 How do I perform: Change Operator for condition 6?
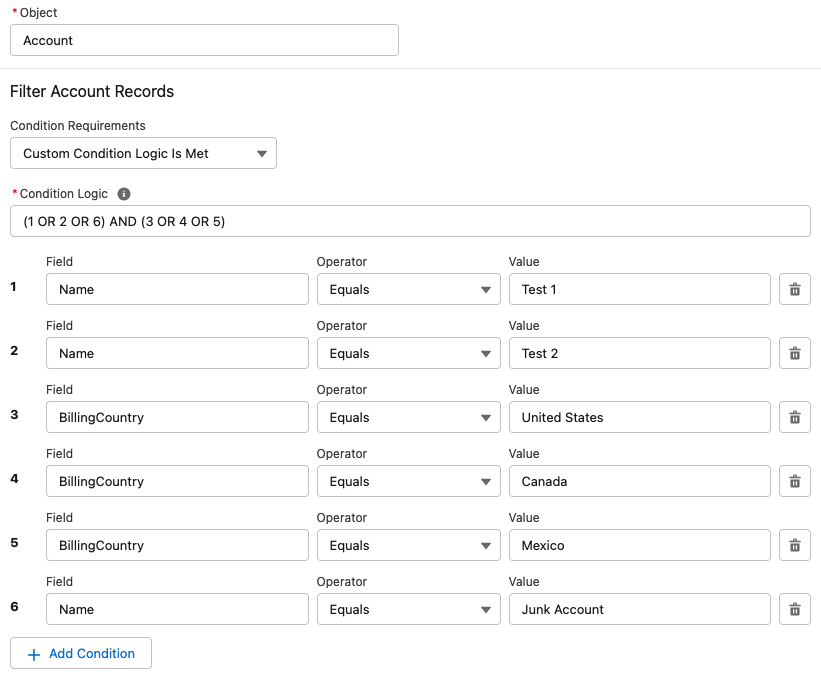(x=408, y=609)
